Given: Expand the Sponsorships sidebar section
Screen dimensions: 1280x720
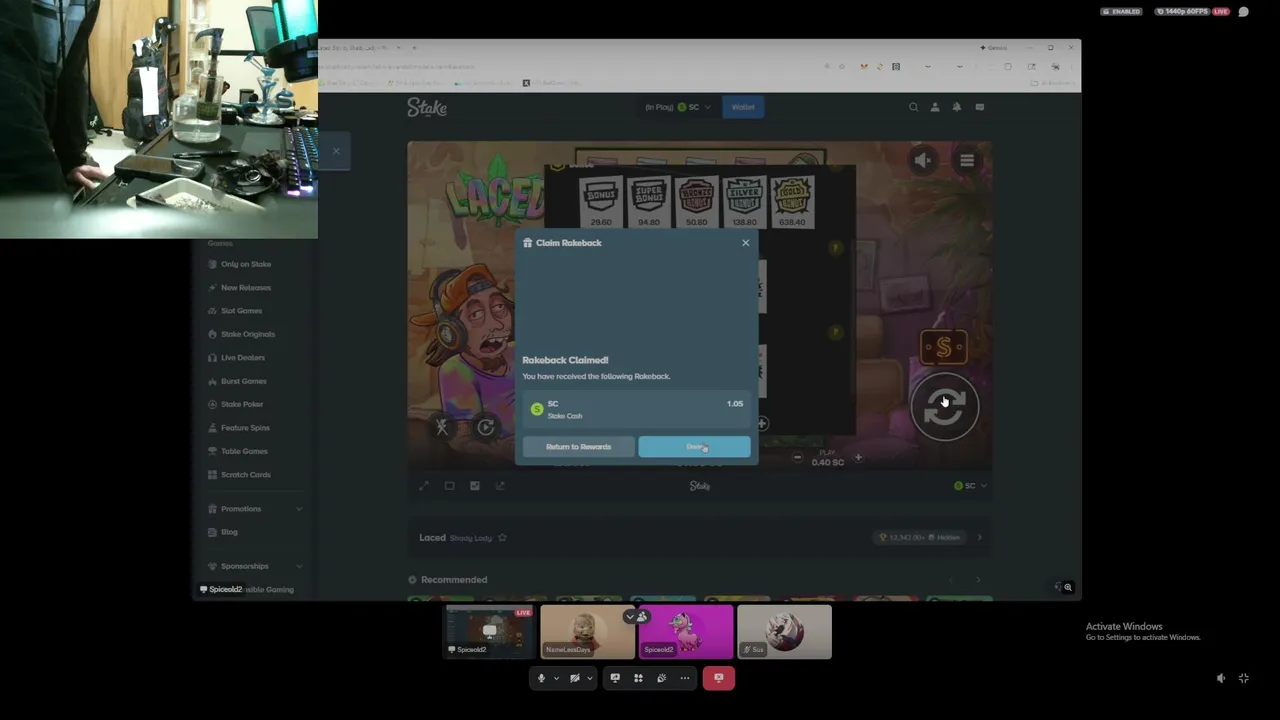Looking at the screenshot, I should pos(254,566).
